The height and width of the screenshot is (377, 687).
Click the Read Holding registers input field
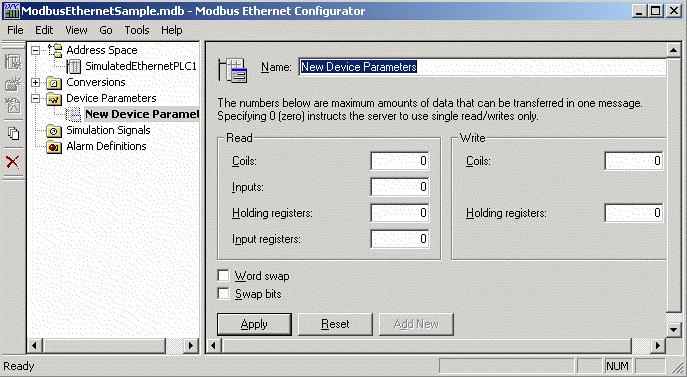[400, 213]
